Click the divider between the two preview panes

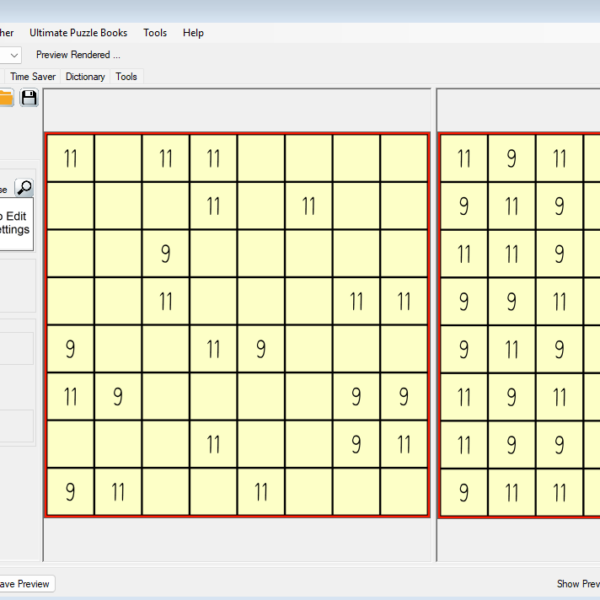click(x=434, y=320)
